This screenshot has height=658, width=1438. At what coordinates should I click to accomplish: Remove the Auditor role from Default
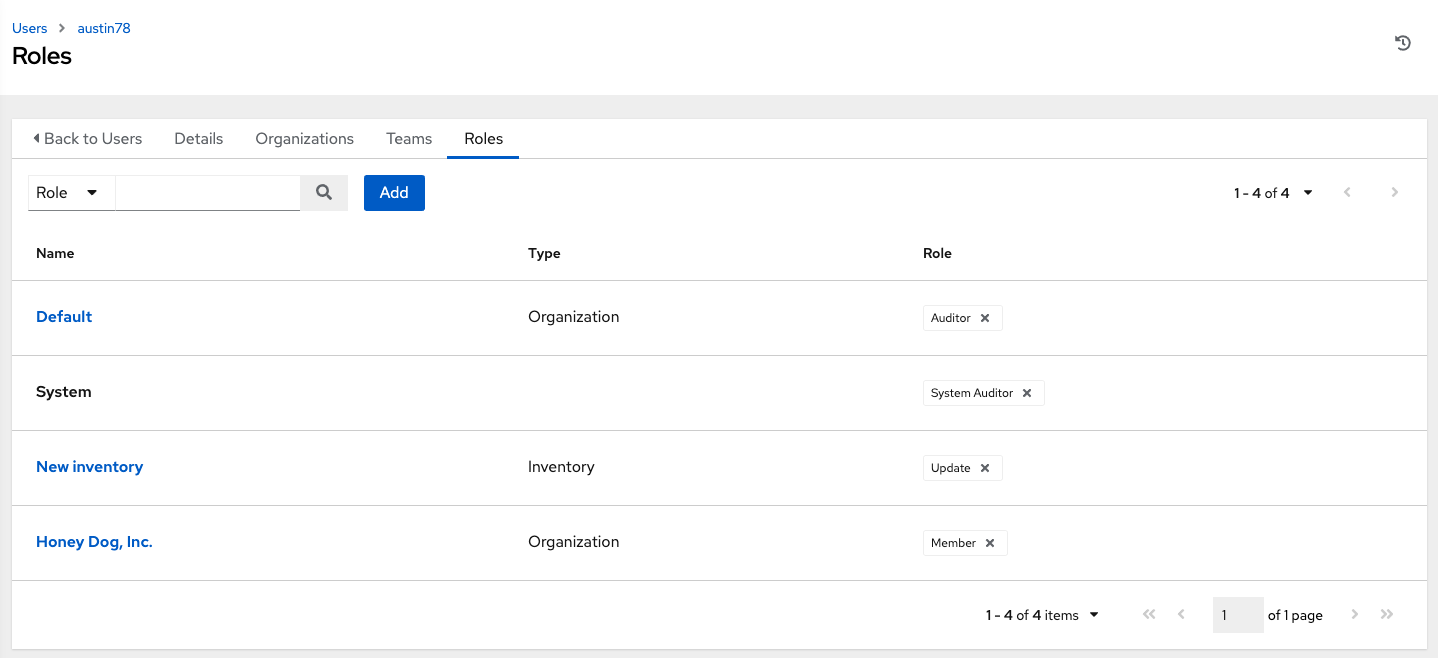point(985,318)
